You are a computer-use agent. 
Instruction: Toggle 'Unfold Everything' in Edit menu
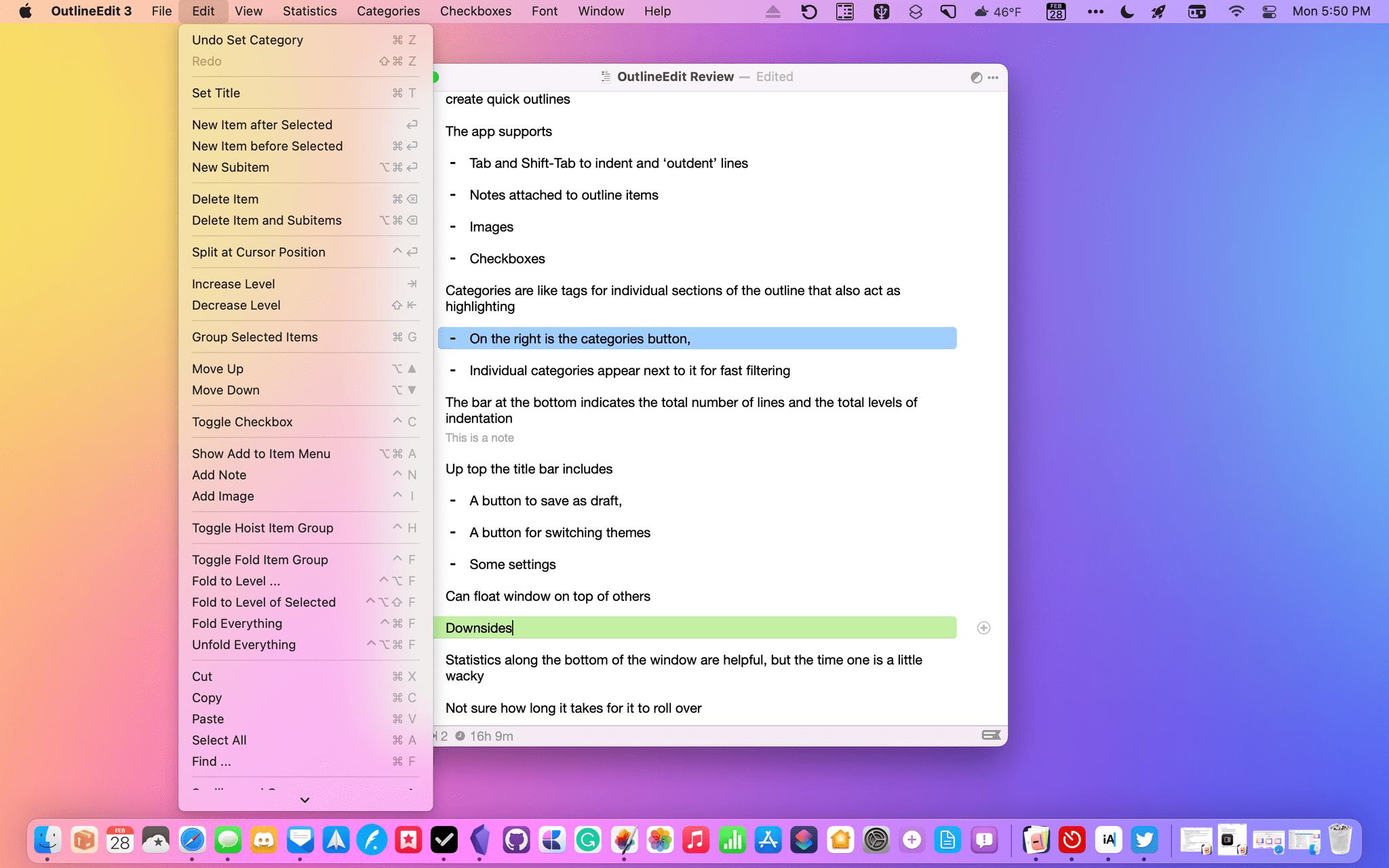pyautogui.click(x=243, y=644)
